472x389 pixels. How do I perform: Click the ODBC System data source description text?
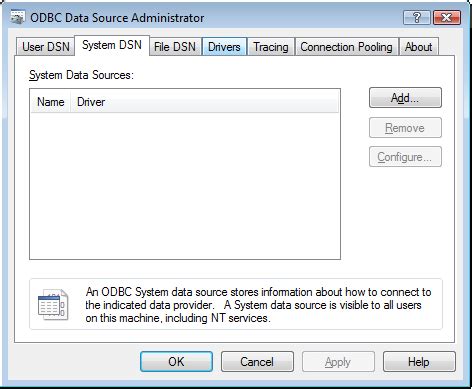click(258, 305)
